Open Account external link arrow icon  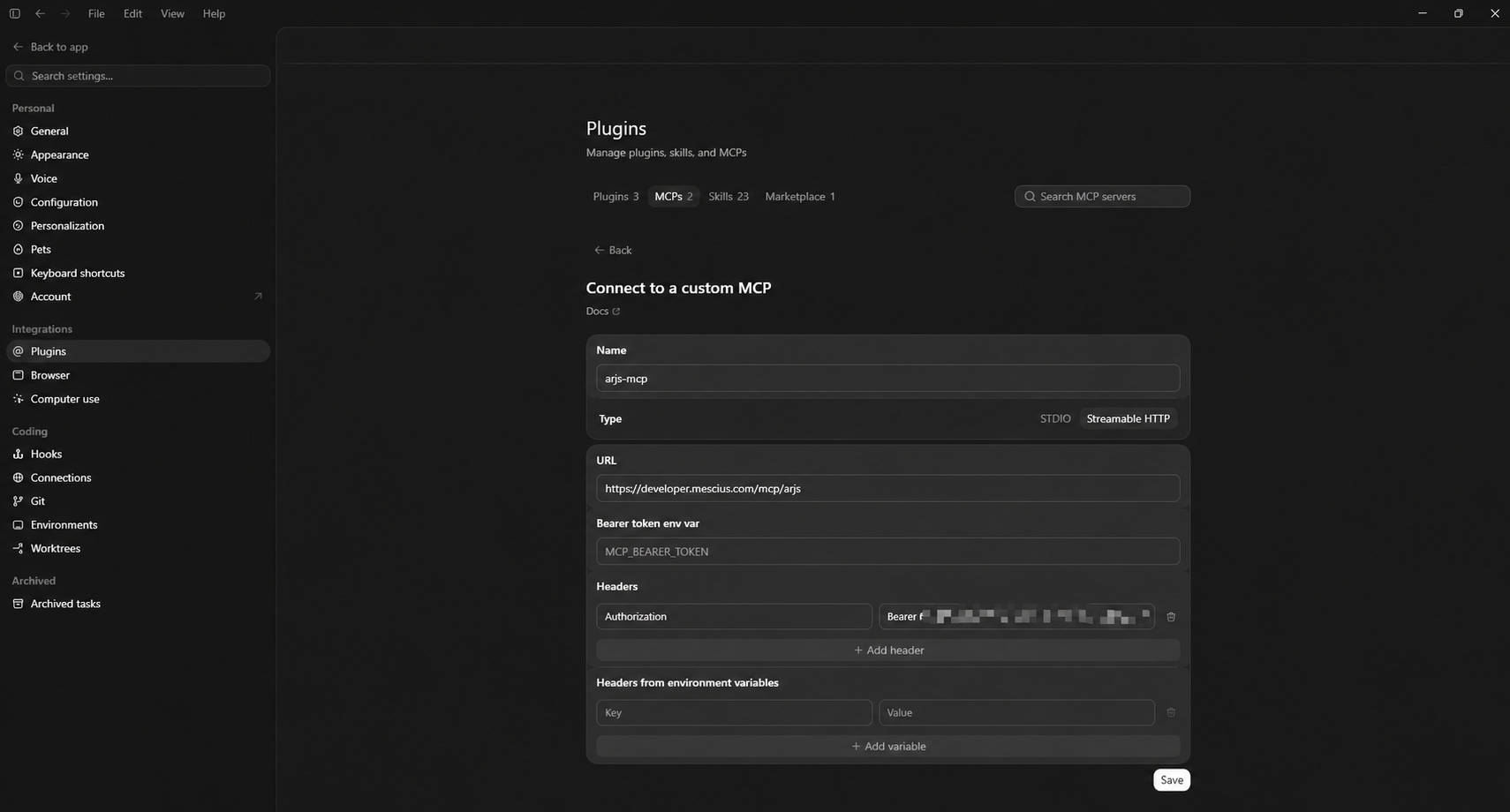pyautogui.click(x=258, y=297)
